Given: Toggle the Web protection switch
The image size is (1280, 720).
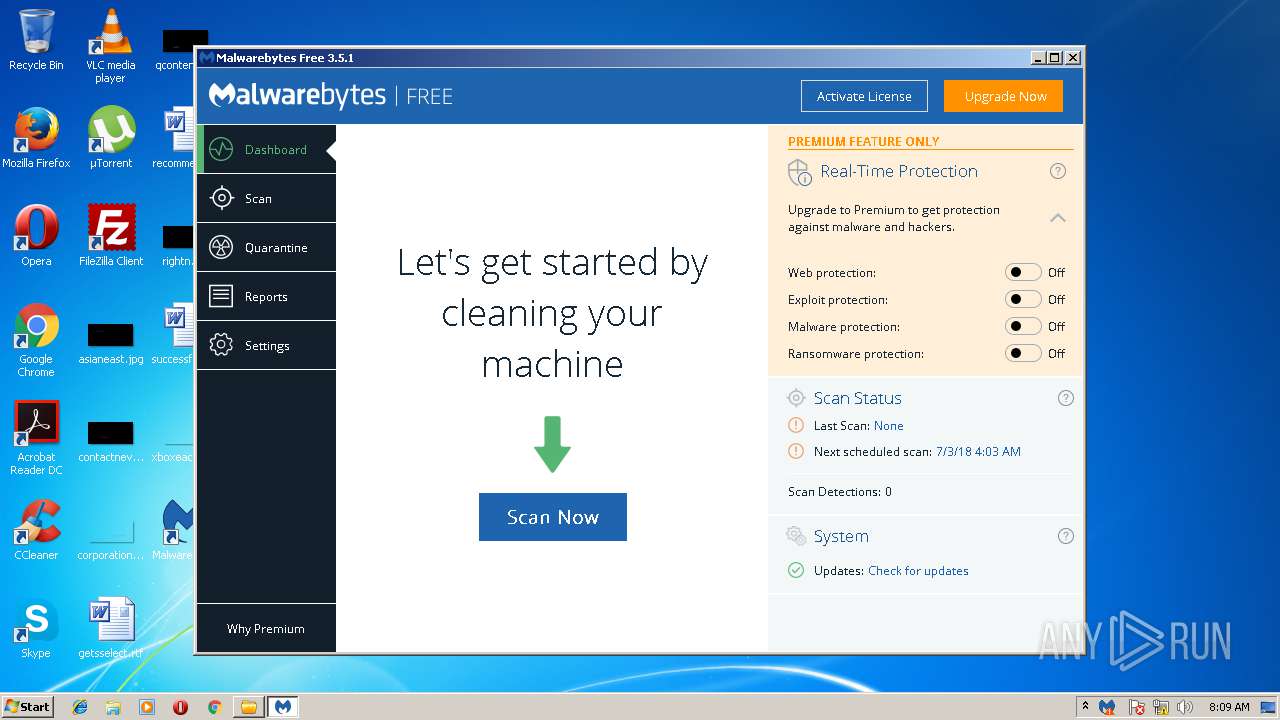Looking at the screenshot, I should click(1023, 272).
